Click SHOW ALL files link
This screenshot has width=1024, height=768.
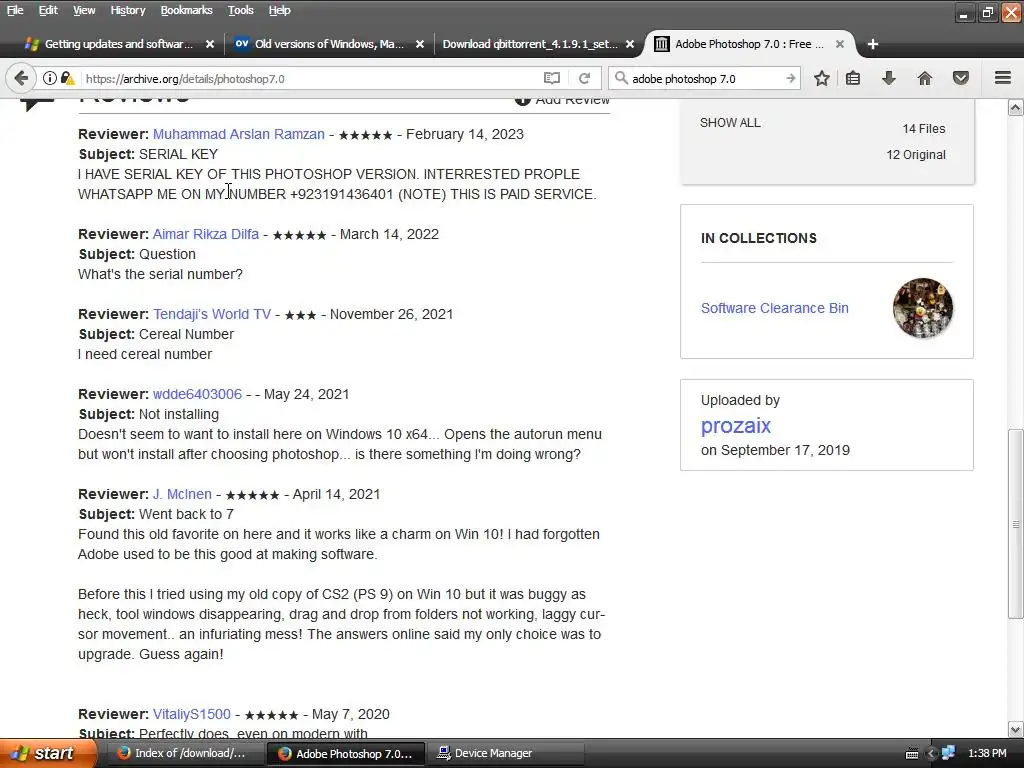pos(730,123)
